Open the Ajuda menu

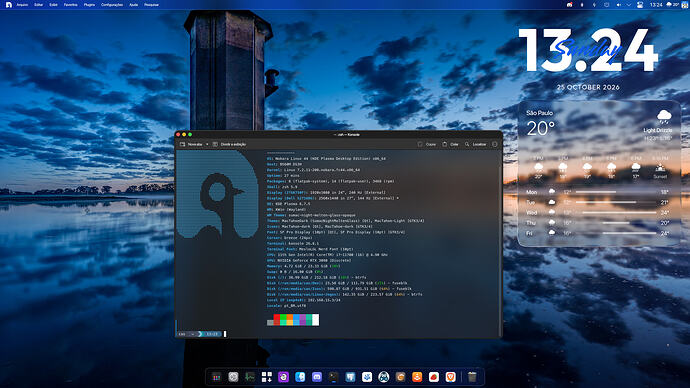(134, 5)
